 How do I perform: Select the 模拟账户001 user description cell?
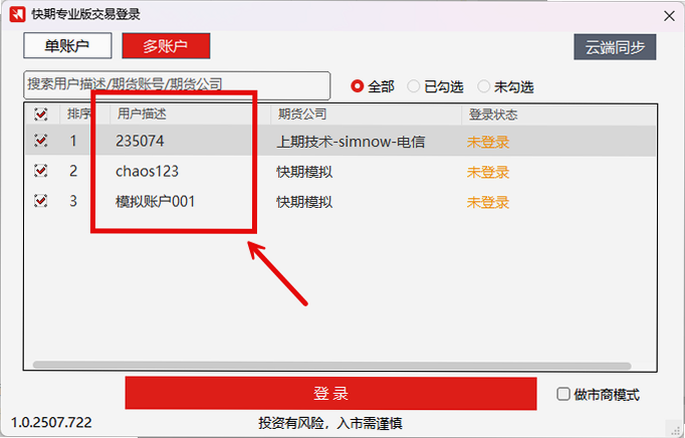pyautogui.click(x=155, y=201)
